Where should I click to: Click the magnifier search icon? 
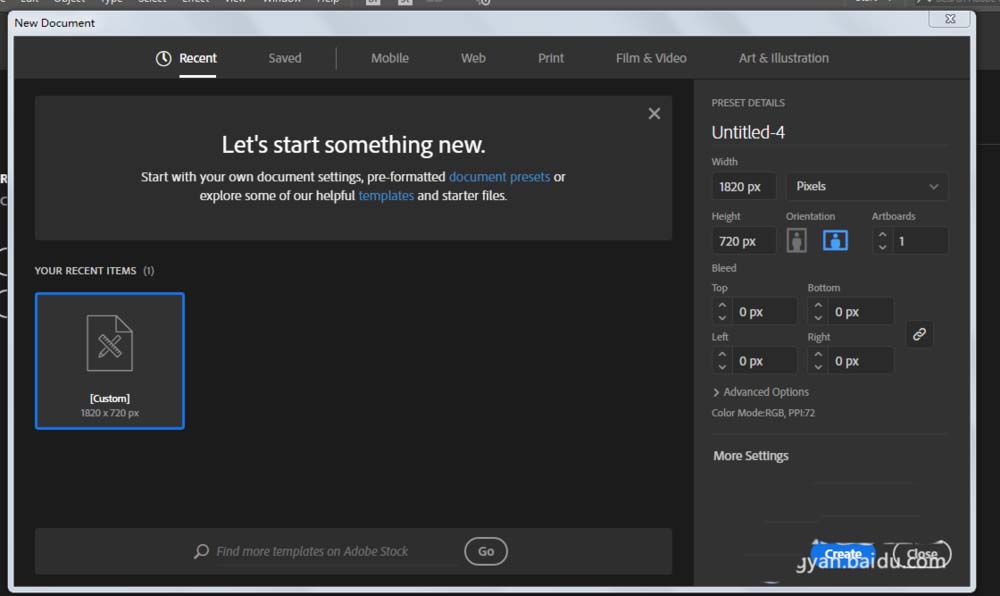tap(202, 551)
